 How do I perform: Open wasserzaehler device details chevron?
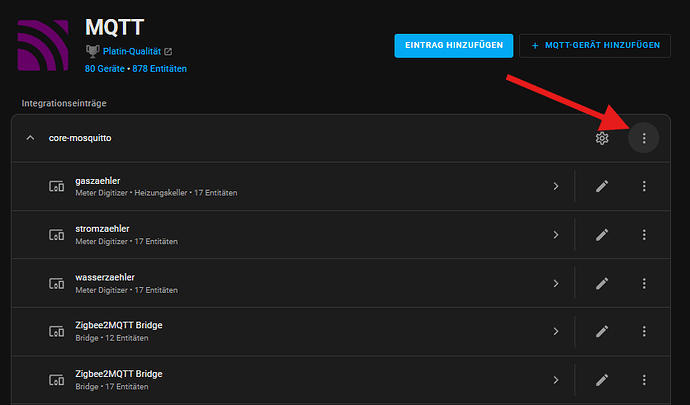(x=556, y=283)
